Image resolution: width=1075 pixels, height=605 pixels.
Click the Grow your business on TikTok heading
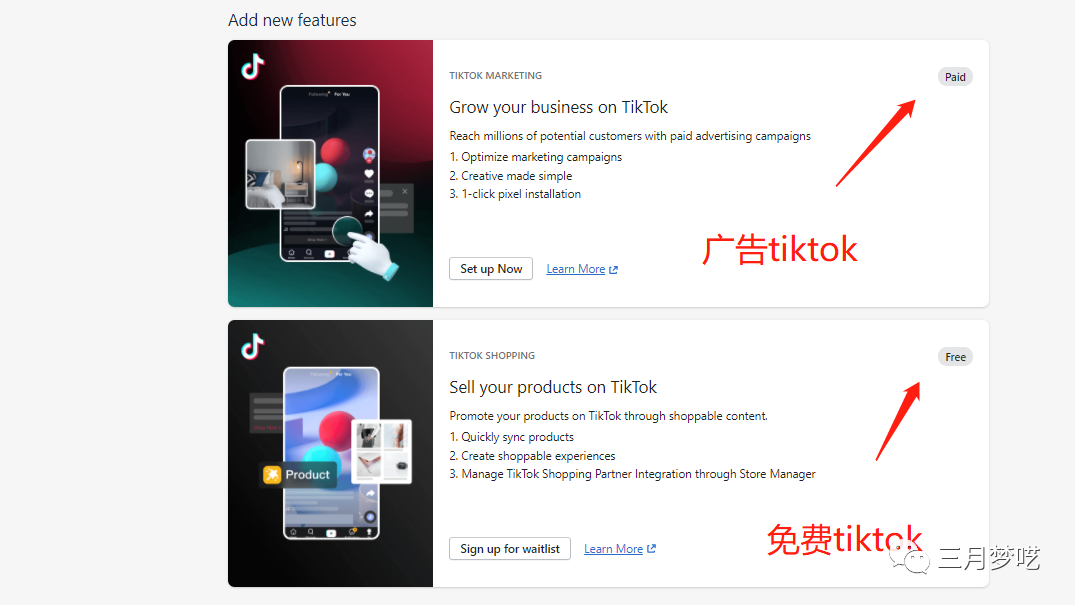558,107
